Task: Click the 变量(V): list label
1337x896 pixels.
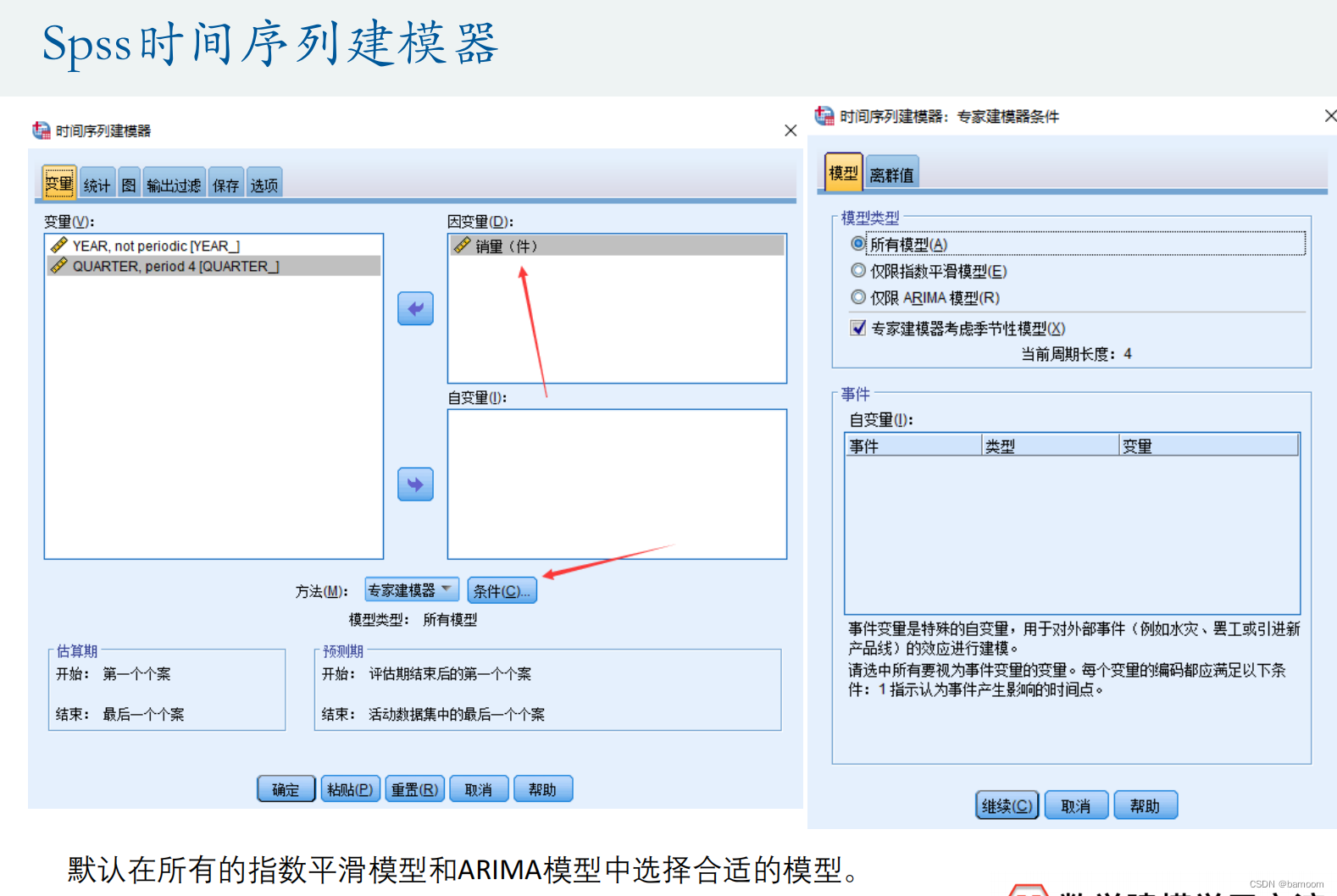Action: pyautogui.click(x=69, y=222)
